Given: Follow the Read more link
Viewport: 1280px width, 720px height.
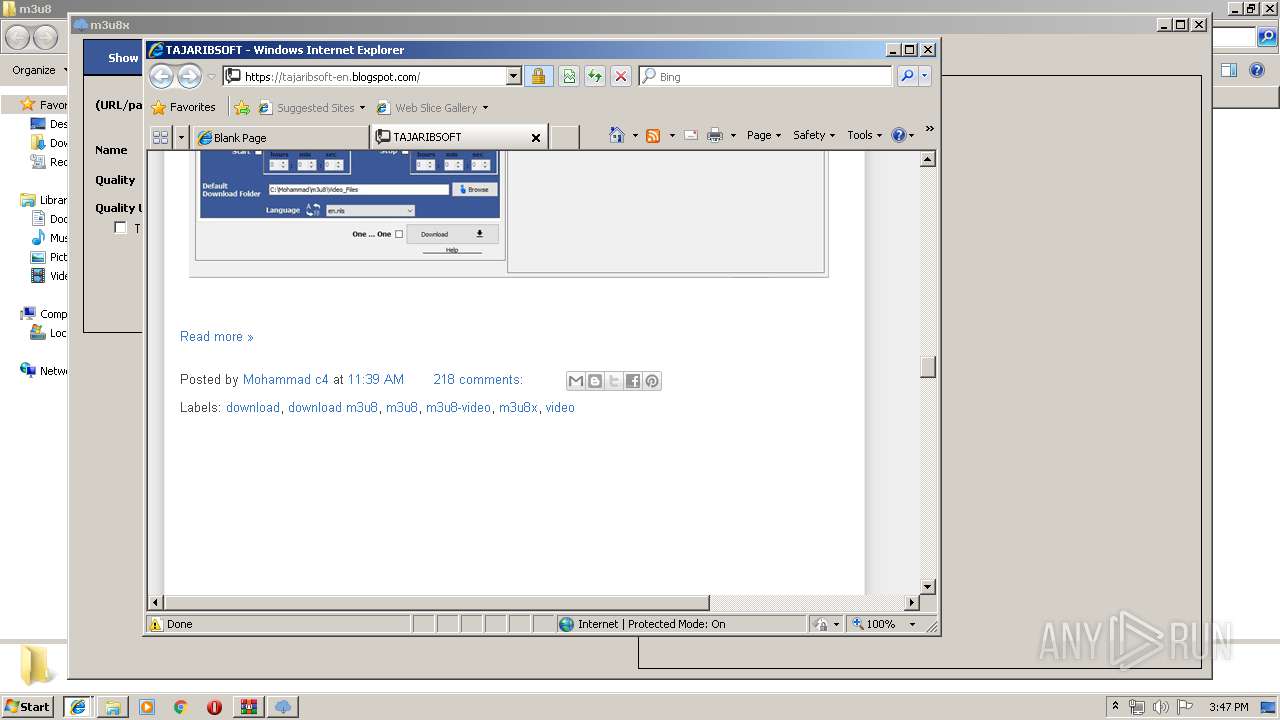Looking at the screenshot, I should point(217,336).
